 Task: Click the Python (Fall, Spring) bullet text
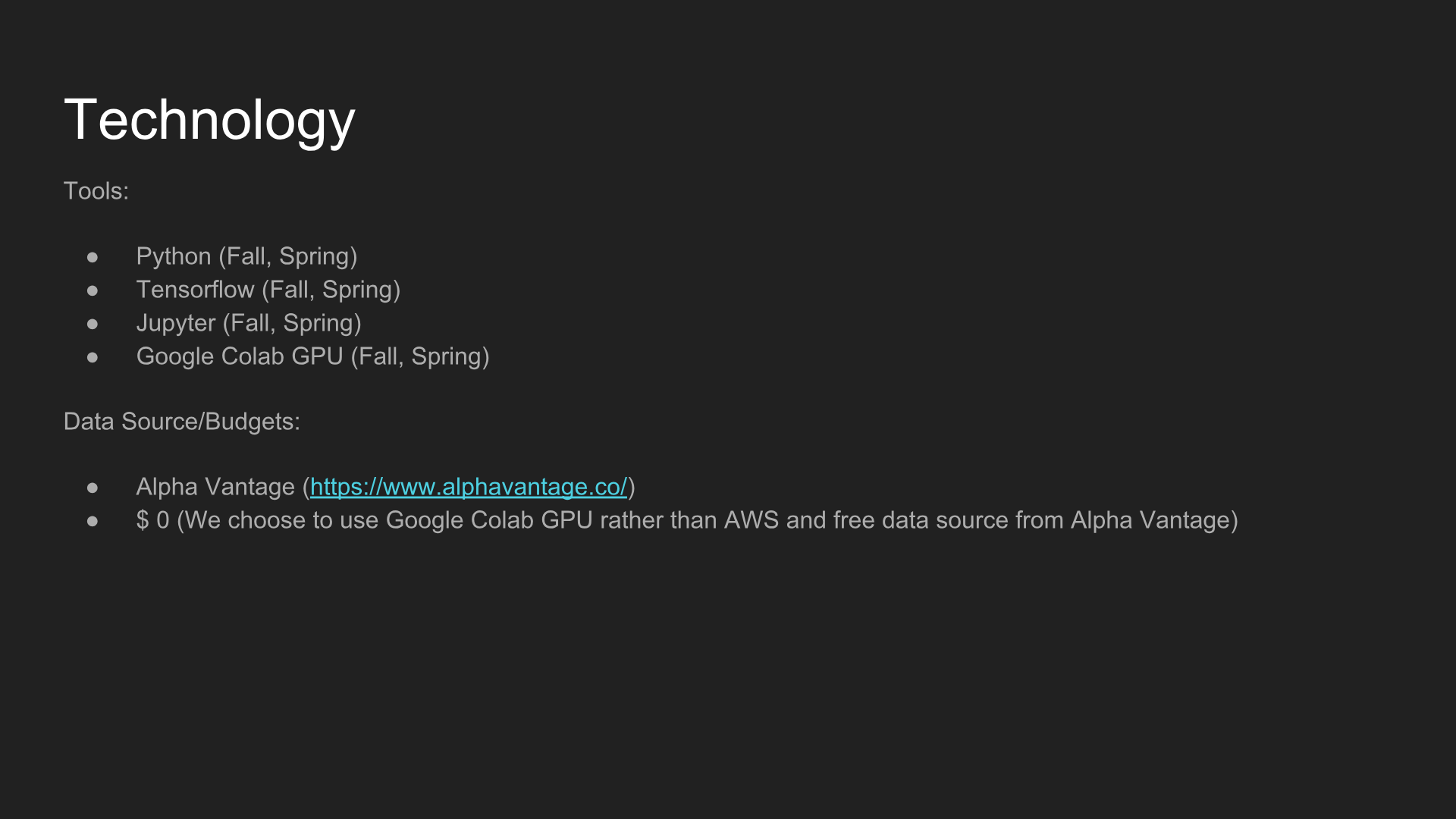pos(246,256)
